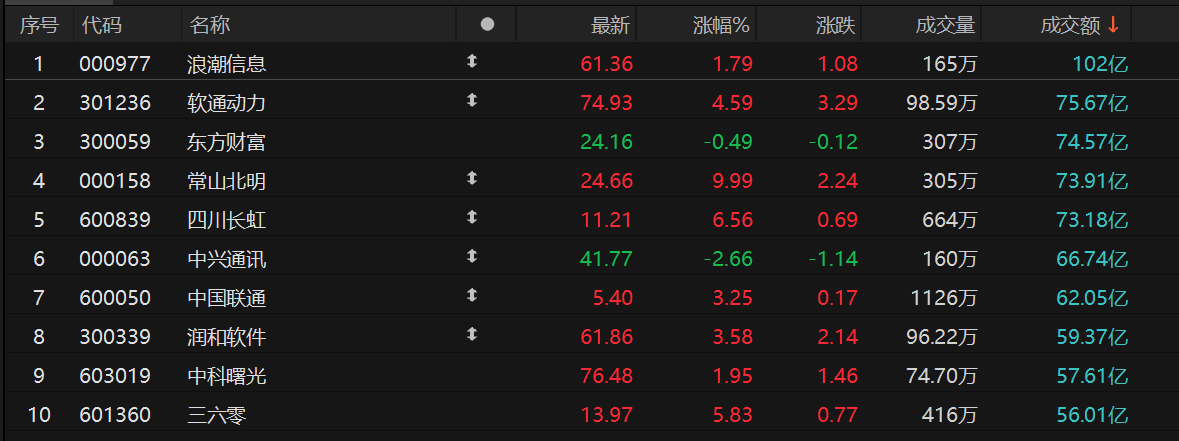The width and height of the screenshot is (1179, 441).
Task: Click latest price 74.93
Action: click(607, 104)
